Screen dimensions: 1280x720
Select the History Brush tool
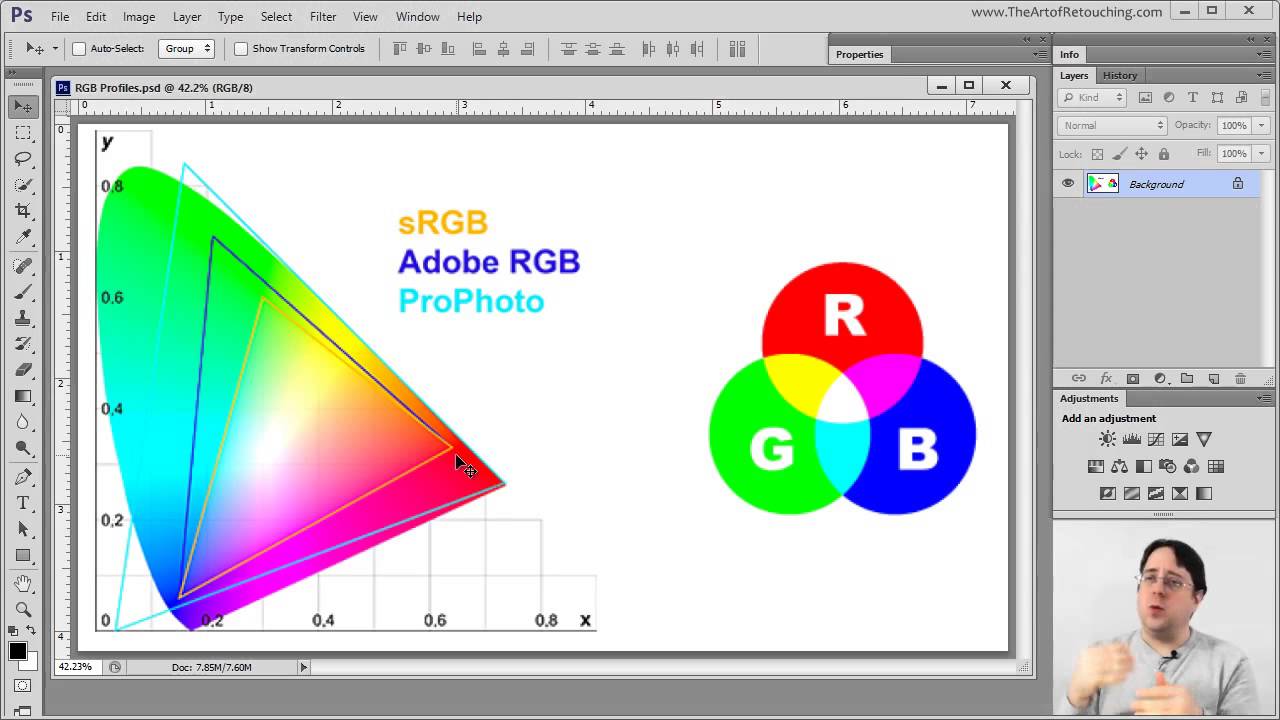23,344
